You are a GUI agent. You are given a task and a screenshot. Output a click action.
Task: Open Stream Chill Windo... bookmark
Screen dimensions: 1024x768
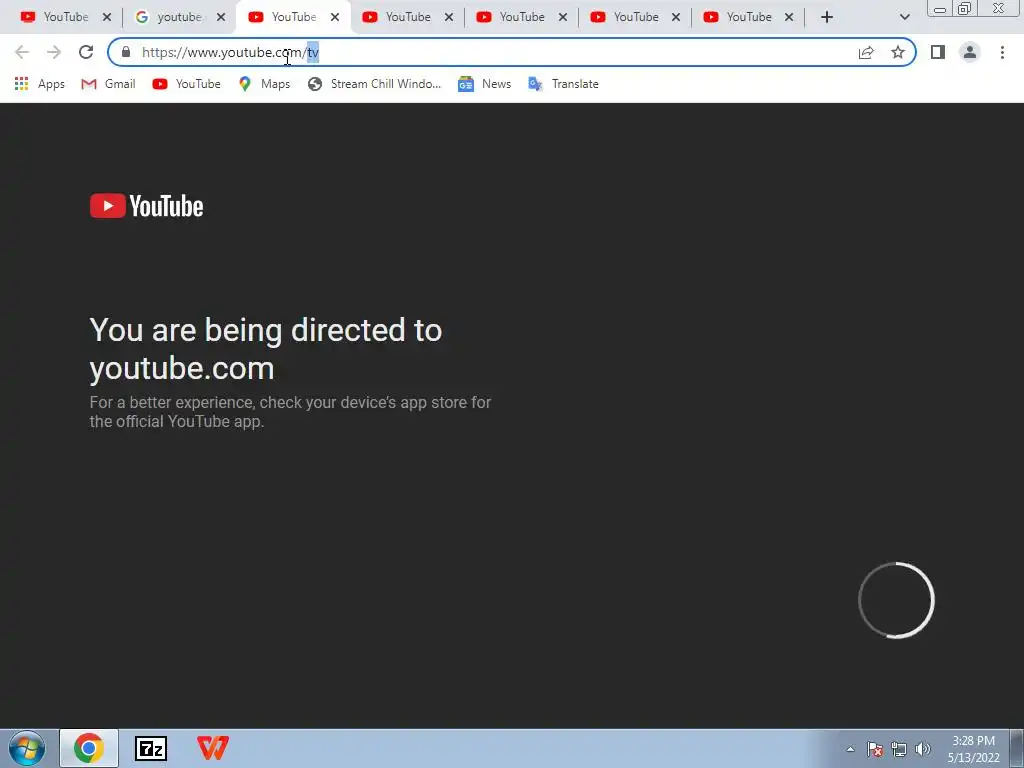374,84
